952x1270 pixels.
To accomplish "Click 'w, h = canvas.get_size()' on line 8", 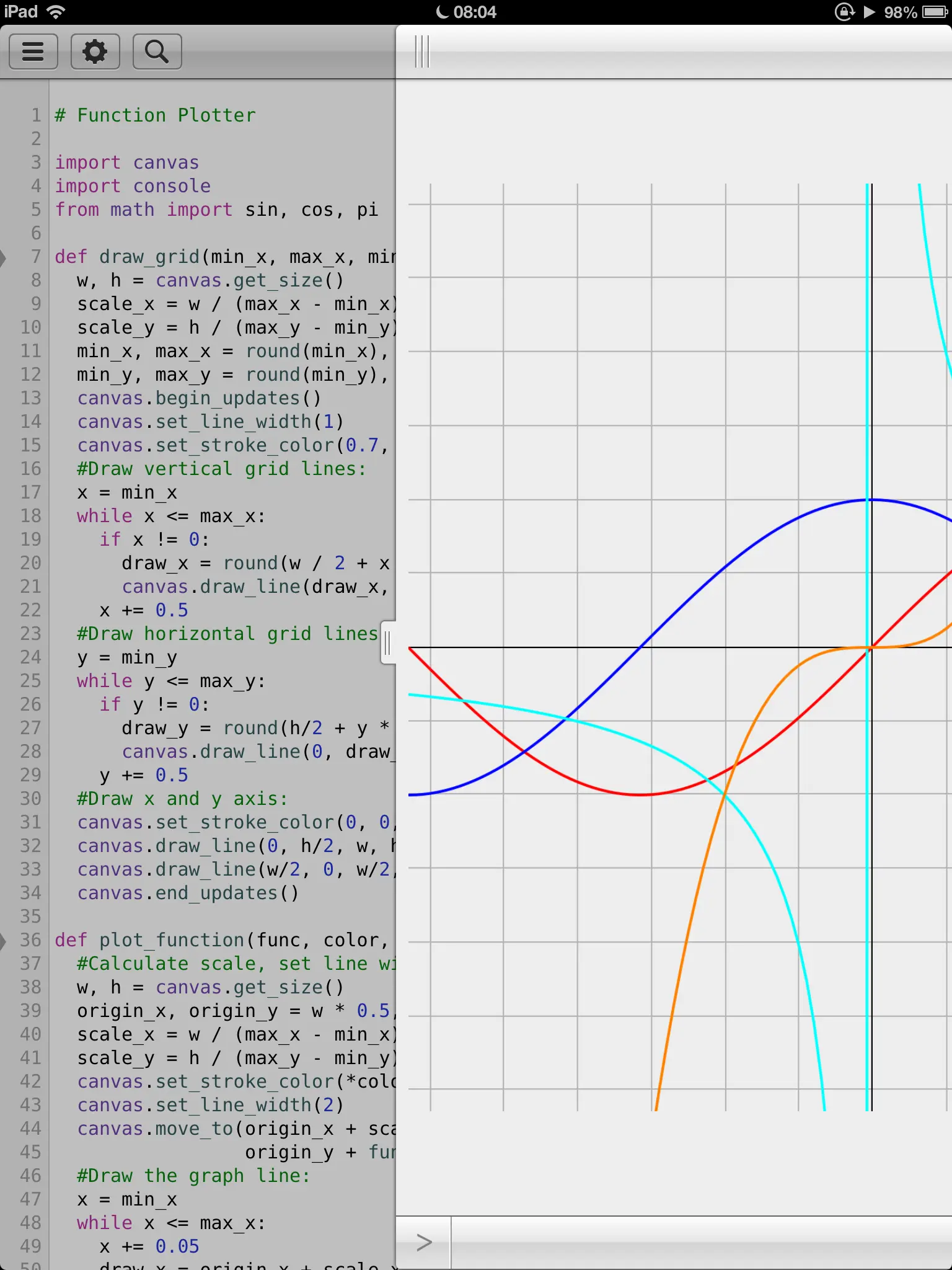I will pos(210,280).
